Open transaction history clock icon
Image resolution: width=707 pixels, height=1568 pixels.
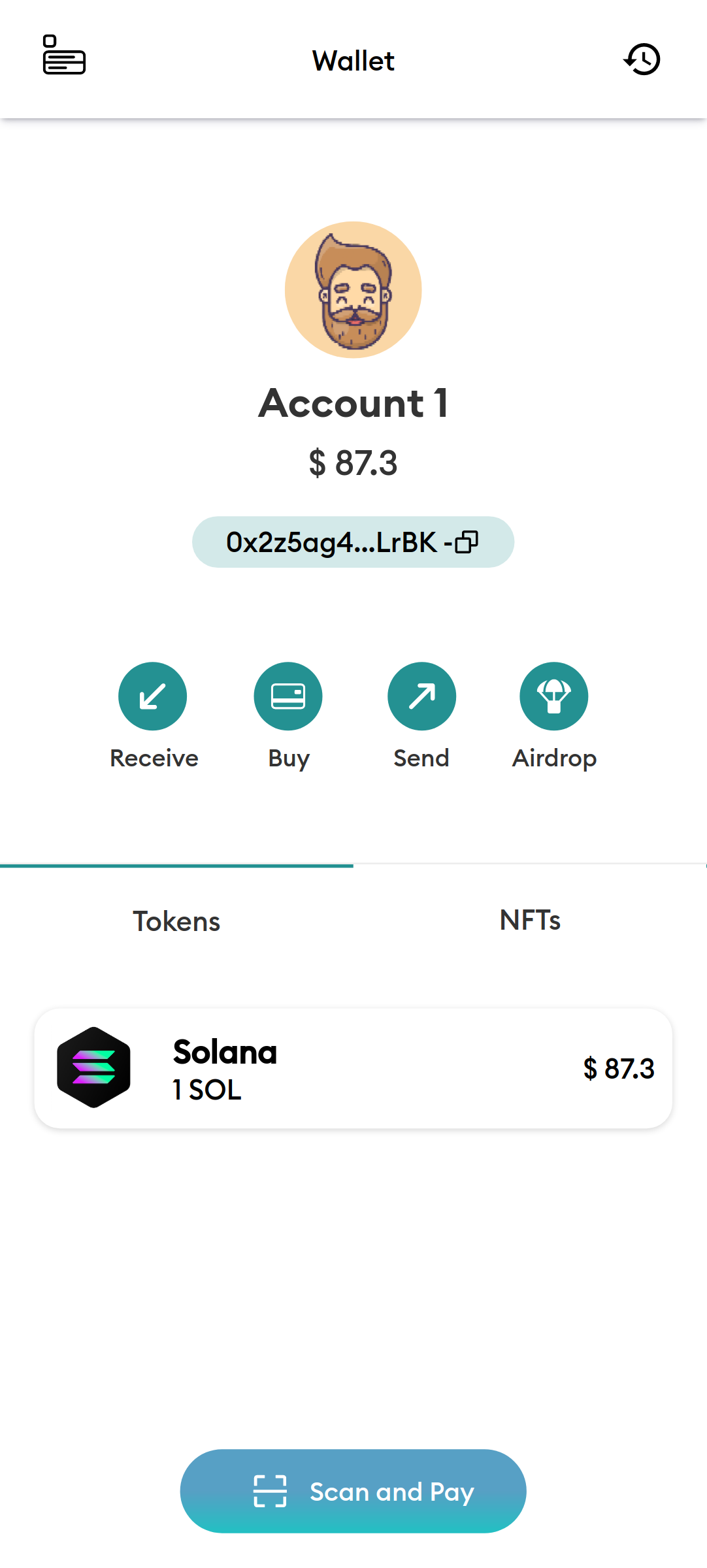click(x=642, y=59)
